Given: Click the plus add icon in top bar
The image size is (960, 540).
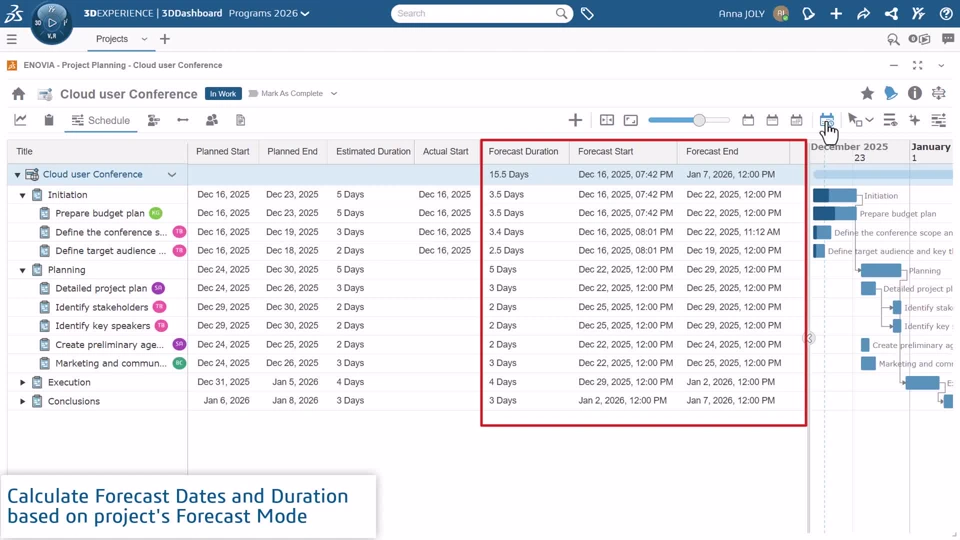Looking at the screenshot, I should pos(836,13).
